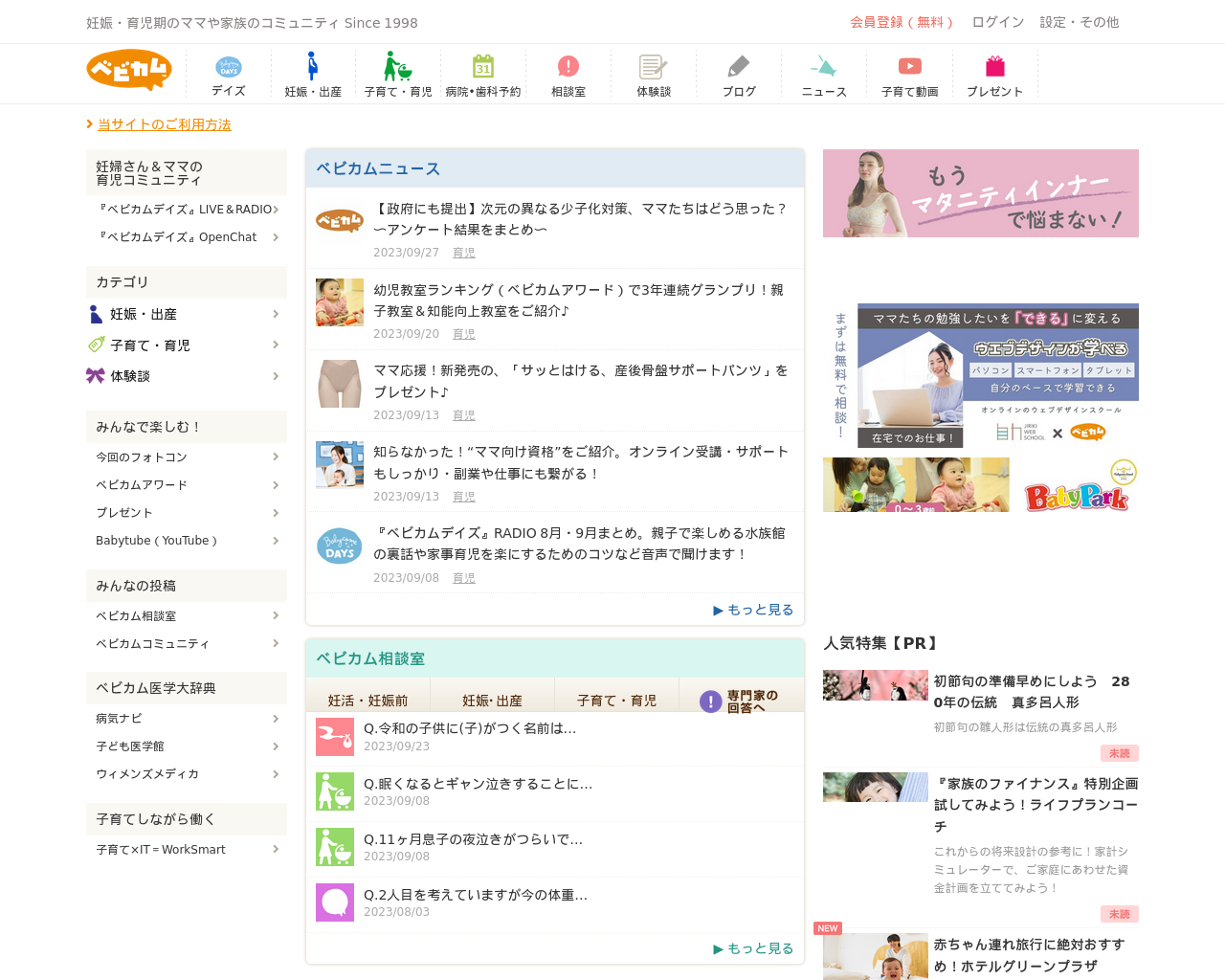Click purple icon beside 2人目を考えています question
The image size is (1225, 980).
[x=335, y=902]
